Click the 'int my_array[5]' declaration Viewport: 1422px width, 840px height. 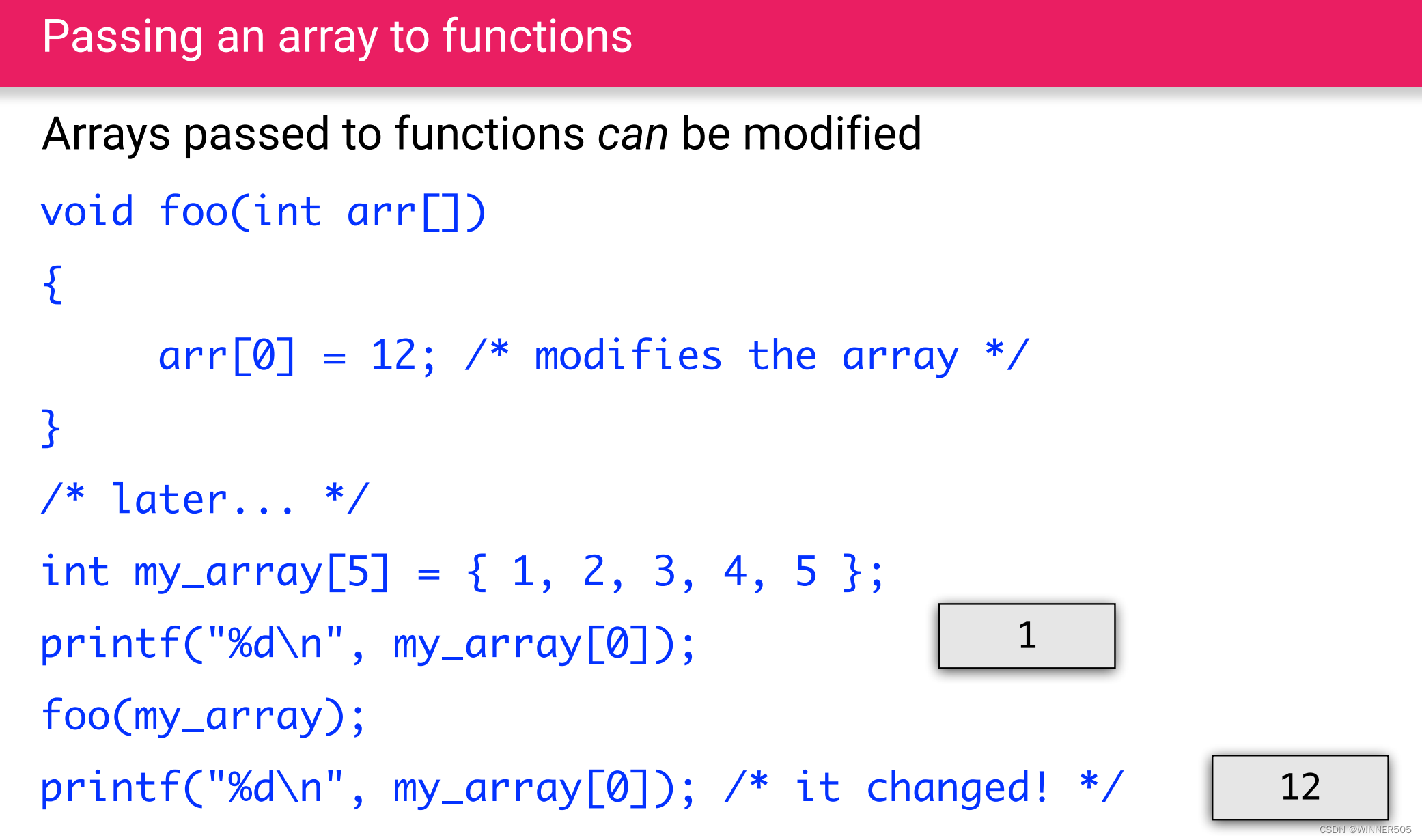click(x=215, y=572)
